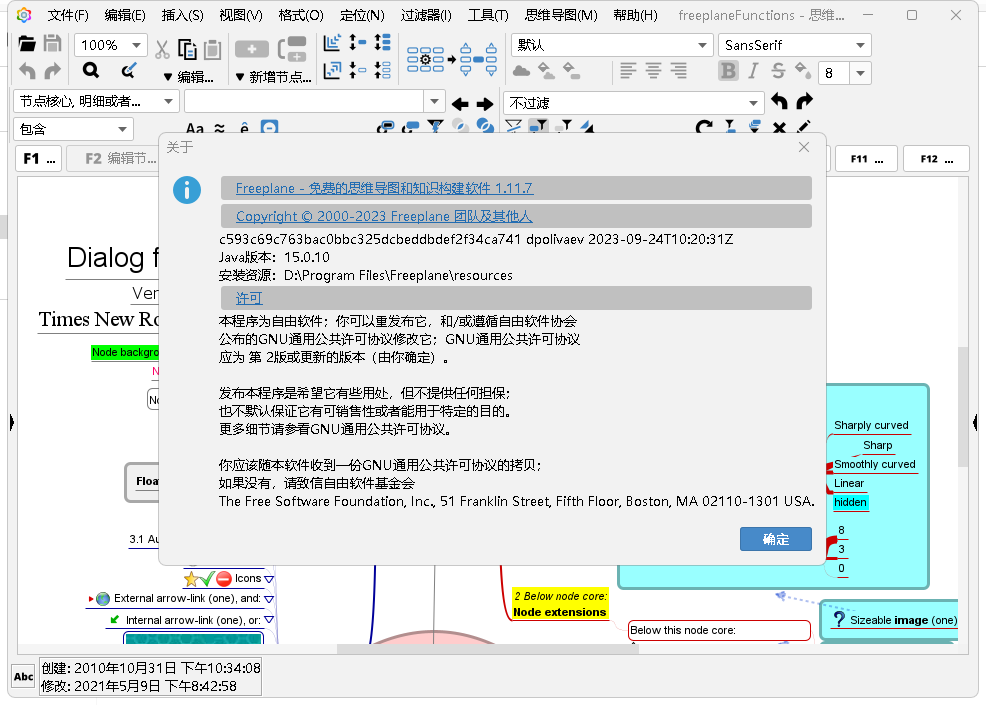Click the Abc icon in status bar
Image resolution: width=986 pixels, height=705 pixels.
(x=22, y=677)
